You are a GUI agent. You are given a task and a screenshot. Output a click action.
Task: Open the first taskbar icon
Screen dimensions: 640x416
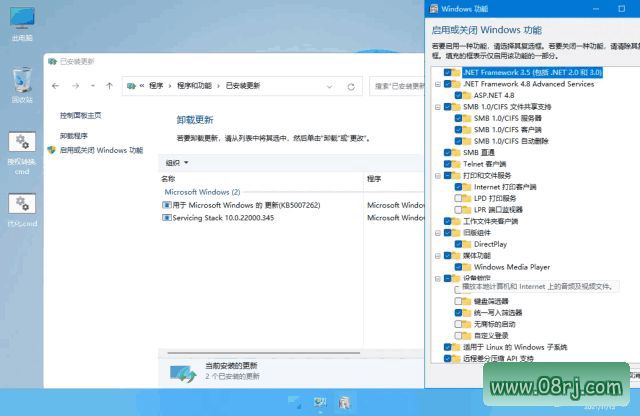(294, 402)
